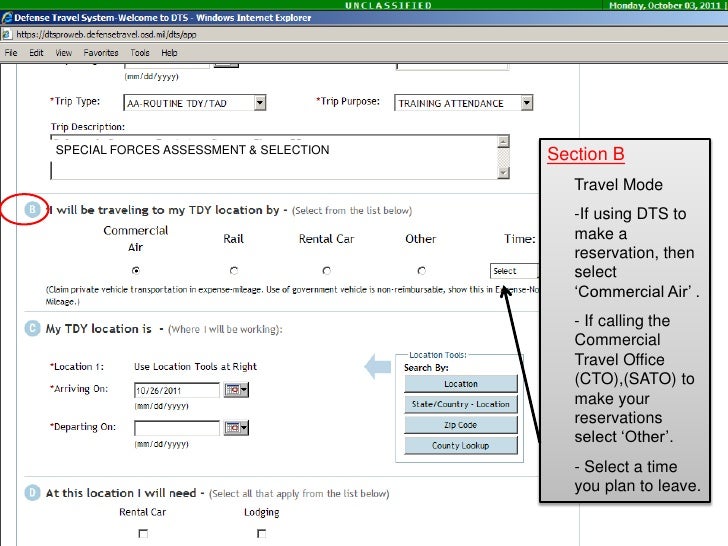Open the View menu

64,53
